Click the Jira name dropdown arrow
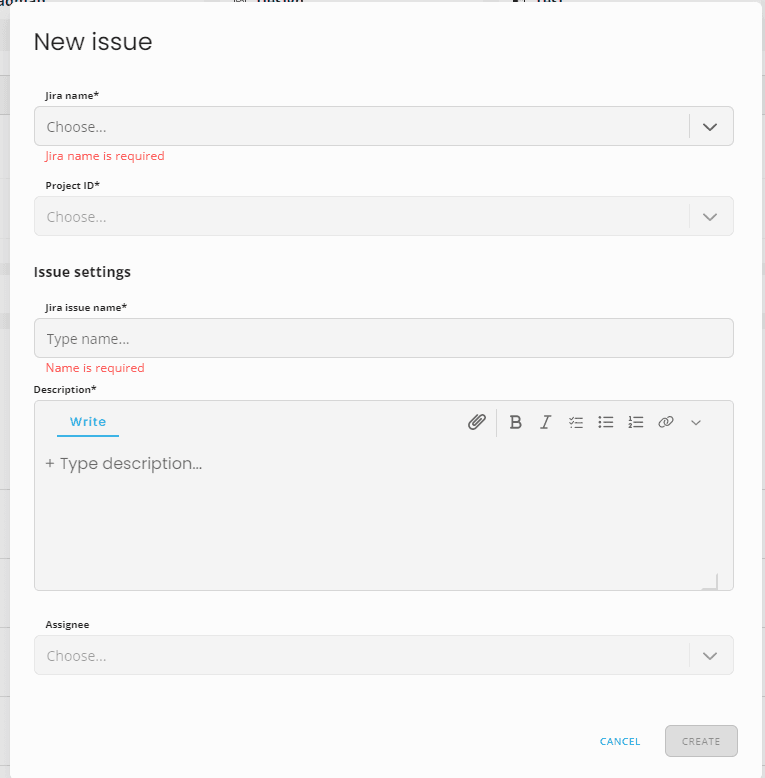 [710, 127]
